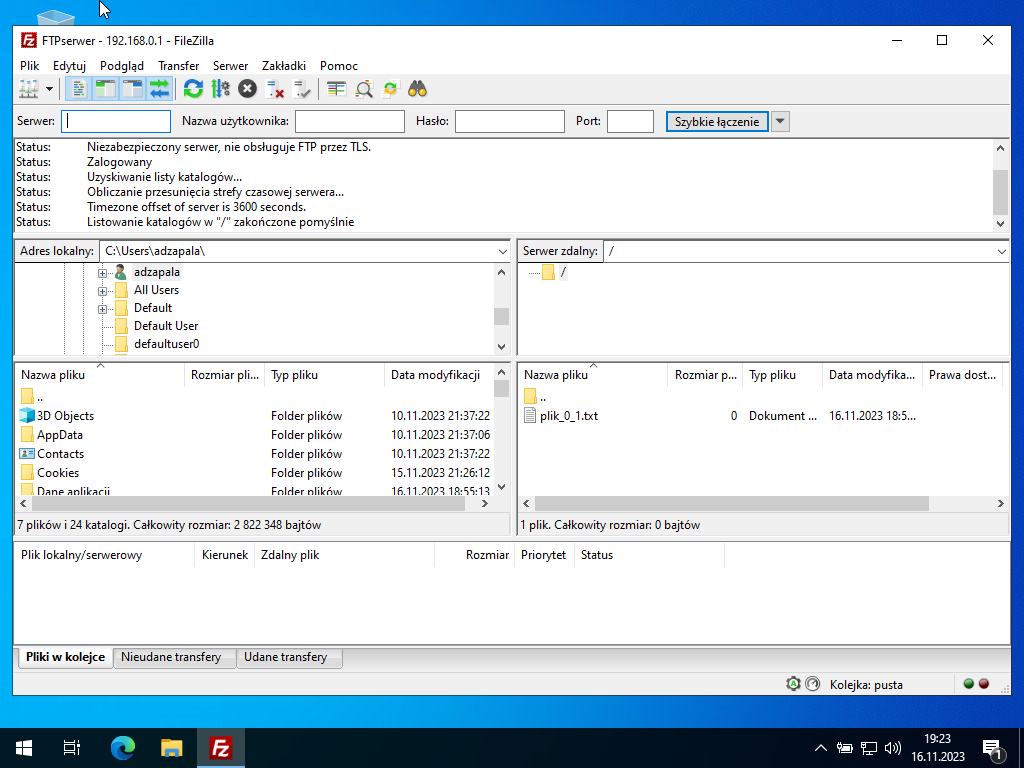1024x768 pixels.
Task: Open the quick connect history dropdown
Action: pos(780,121)
